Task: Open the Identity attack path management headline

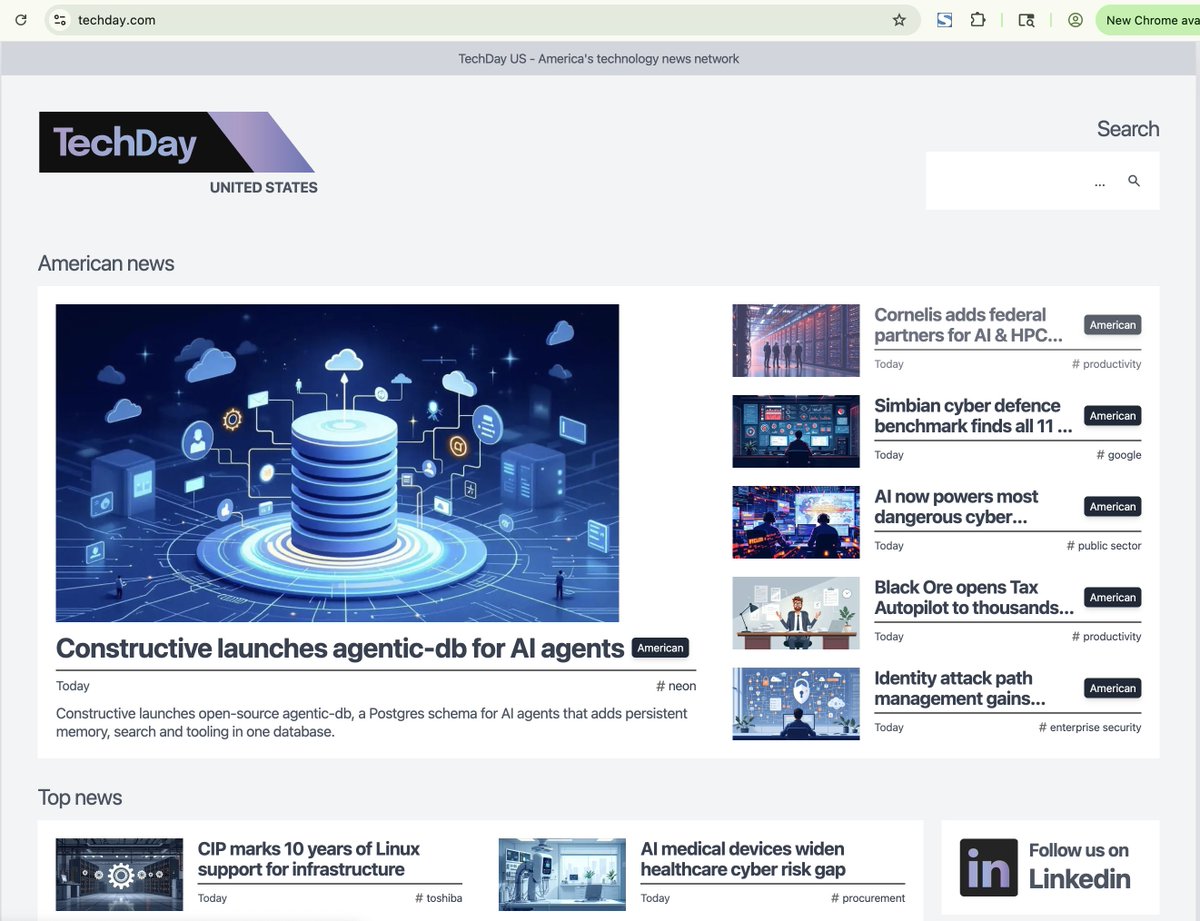Action: coord(960,689)
